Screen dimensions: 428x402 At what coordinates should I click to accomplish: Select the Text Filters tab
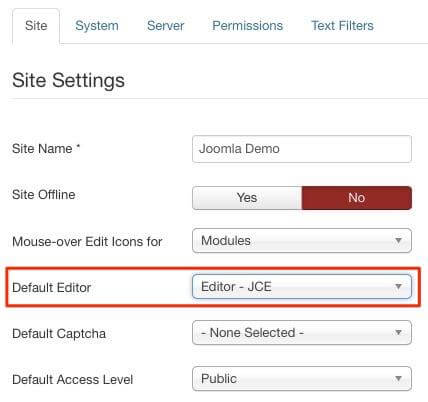coord(342,26)
